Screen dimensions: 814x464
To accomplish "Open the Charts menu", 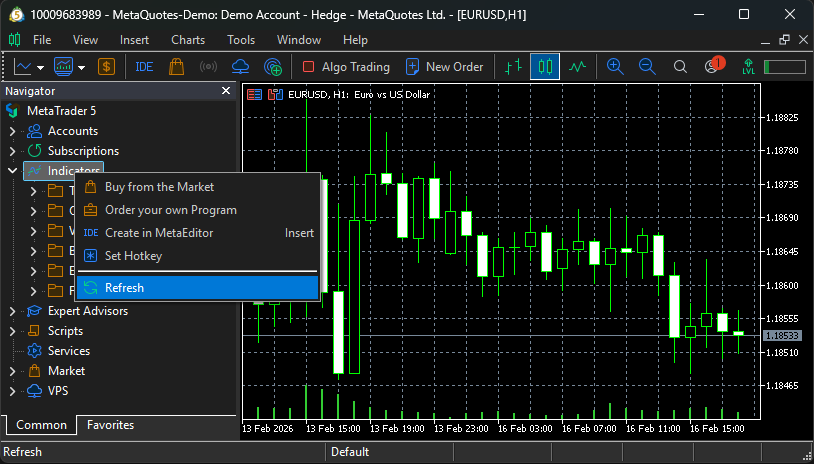I will coord(188,40).
